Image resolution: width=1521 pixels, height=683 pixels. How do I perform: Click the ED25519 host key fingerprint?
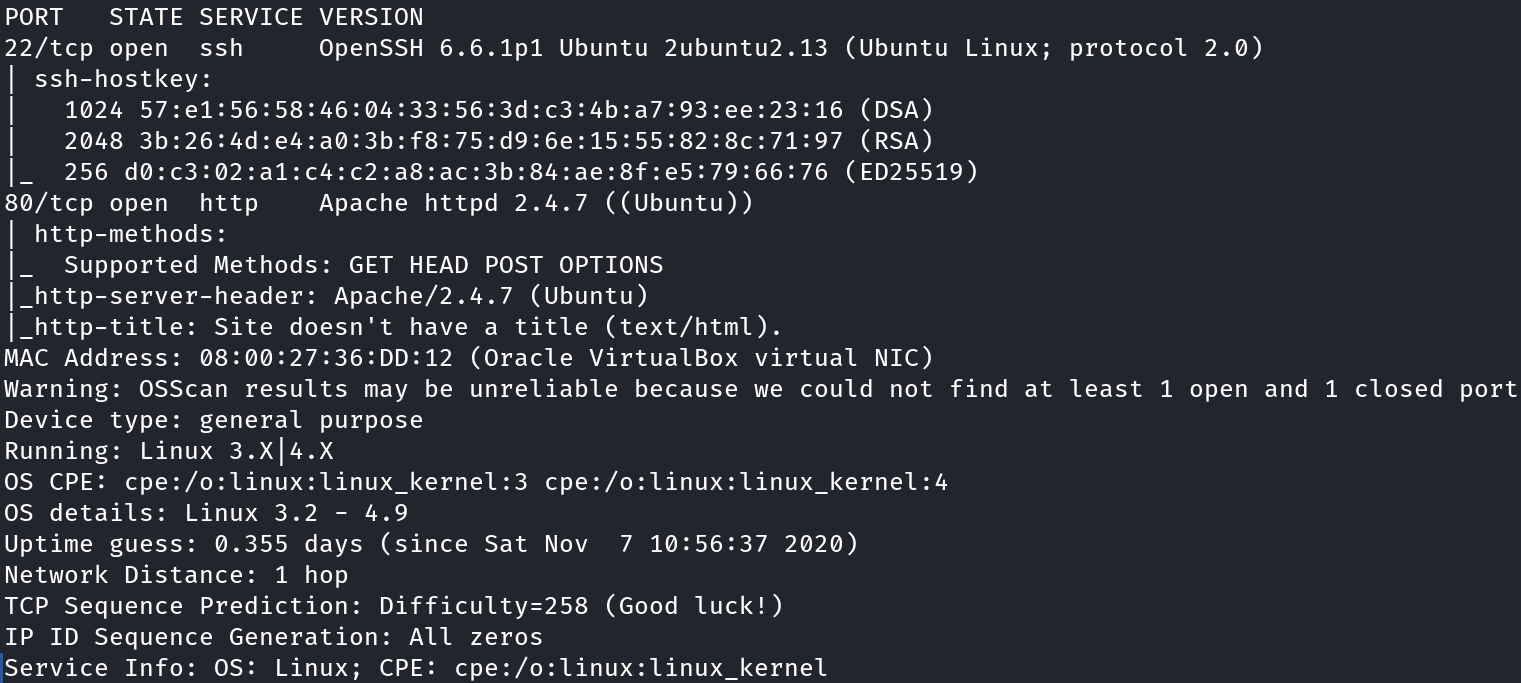tap(520, 172)
